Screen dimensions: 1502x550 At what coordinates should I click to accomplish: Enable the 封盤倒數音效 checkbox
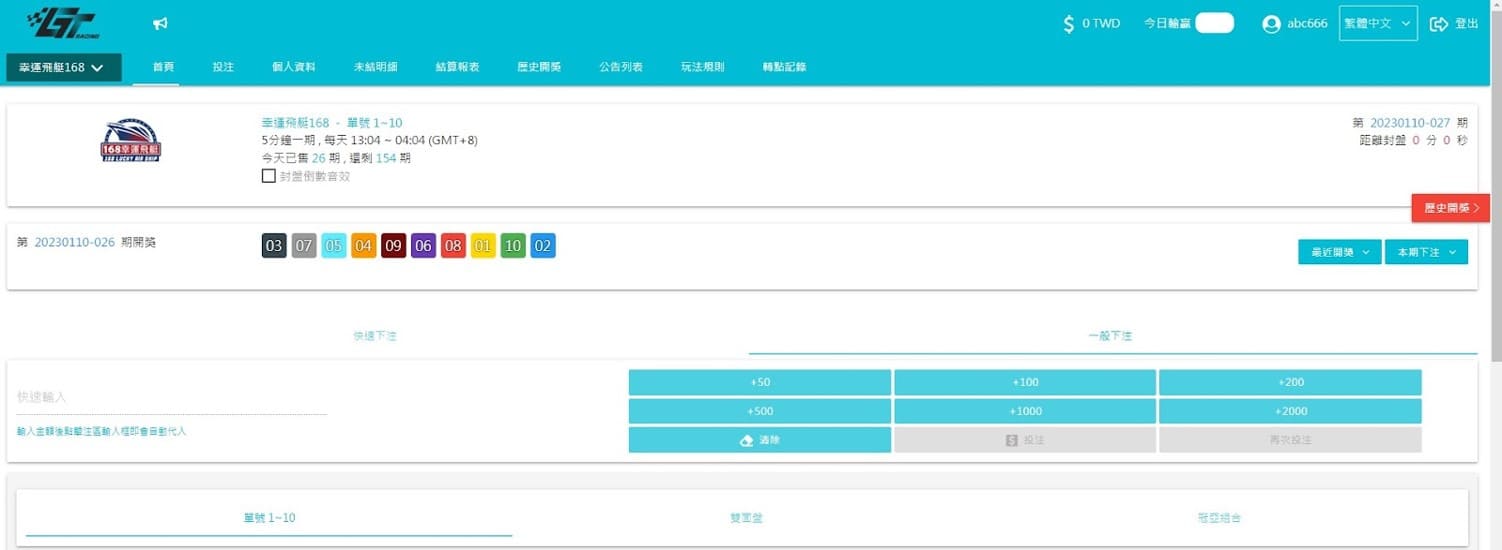click(x=268, y=176)
